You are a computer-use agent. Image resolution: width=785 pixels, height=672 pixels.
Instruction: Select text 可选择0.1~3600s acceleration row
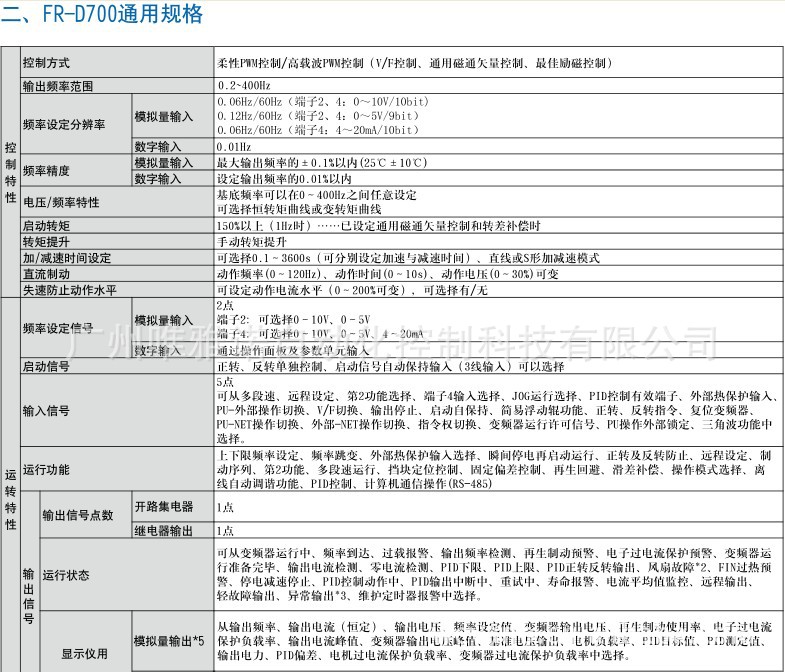coord(408,258)
